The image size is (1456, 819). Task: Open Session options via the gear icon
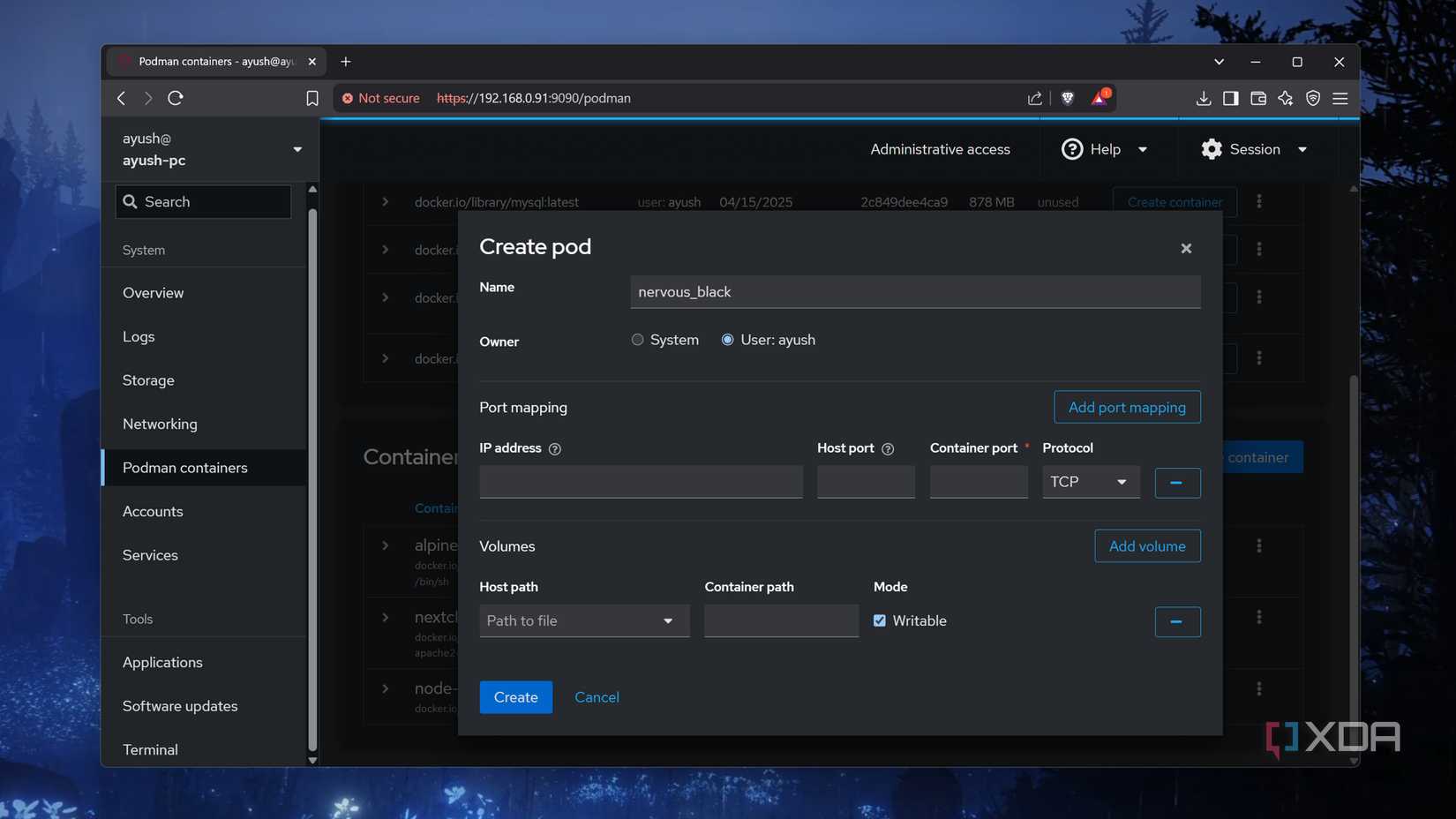pyautogui.click(x=1211, y=148)
